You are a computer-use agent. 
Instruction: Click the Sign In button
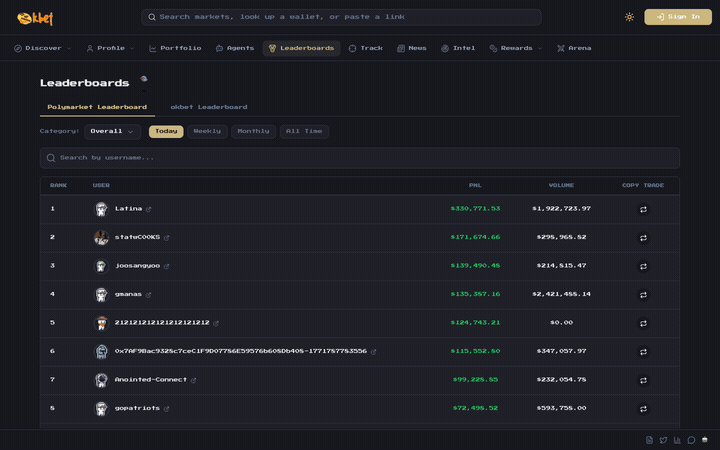pos(678,17)
